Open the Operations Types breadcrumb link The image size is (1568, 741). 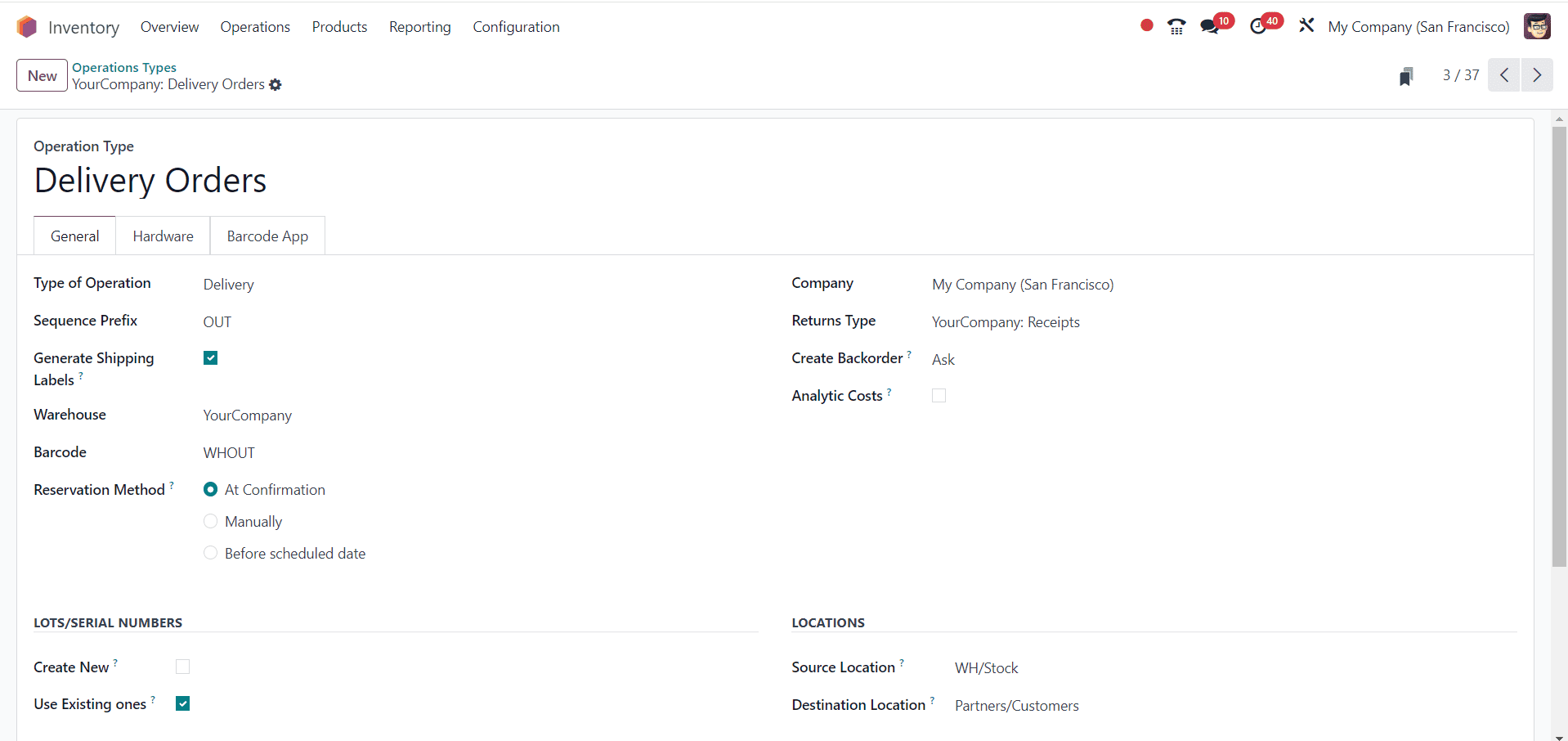click(x=124, y=67)
